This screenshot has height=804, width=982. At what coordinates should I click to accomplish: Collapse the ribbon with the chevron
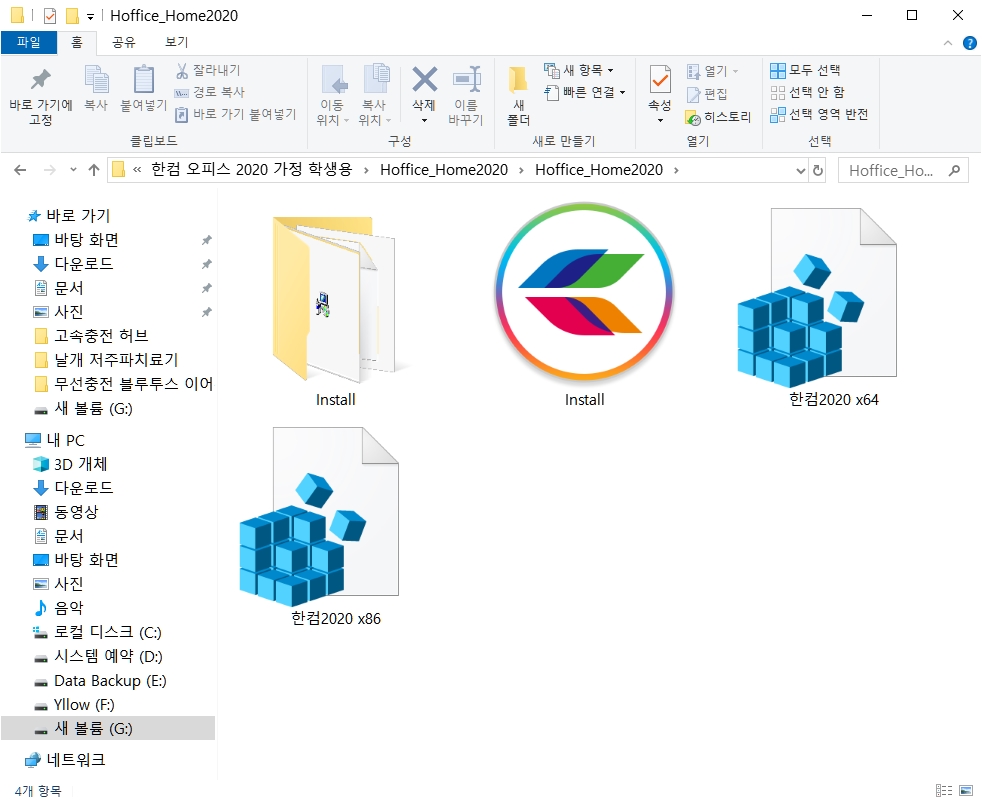948,43
